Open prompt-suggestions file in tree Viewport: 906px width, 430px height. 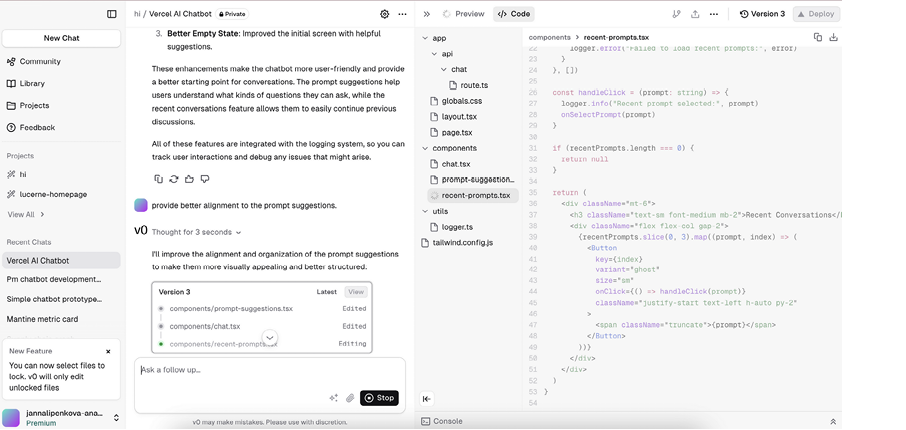[x=472, y=179]
